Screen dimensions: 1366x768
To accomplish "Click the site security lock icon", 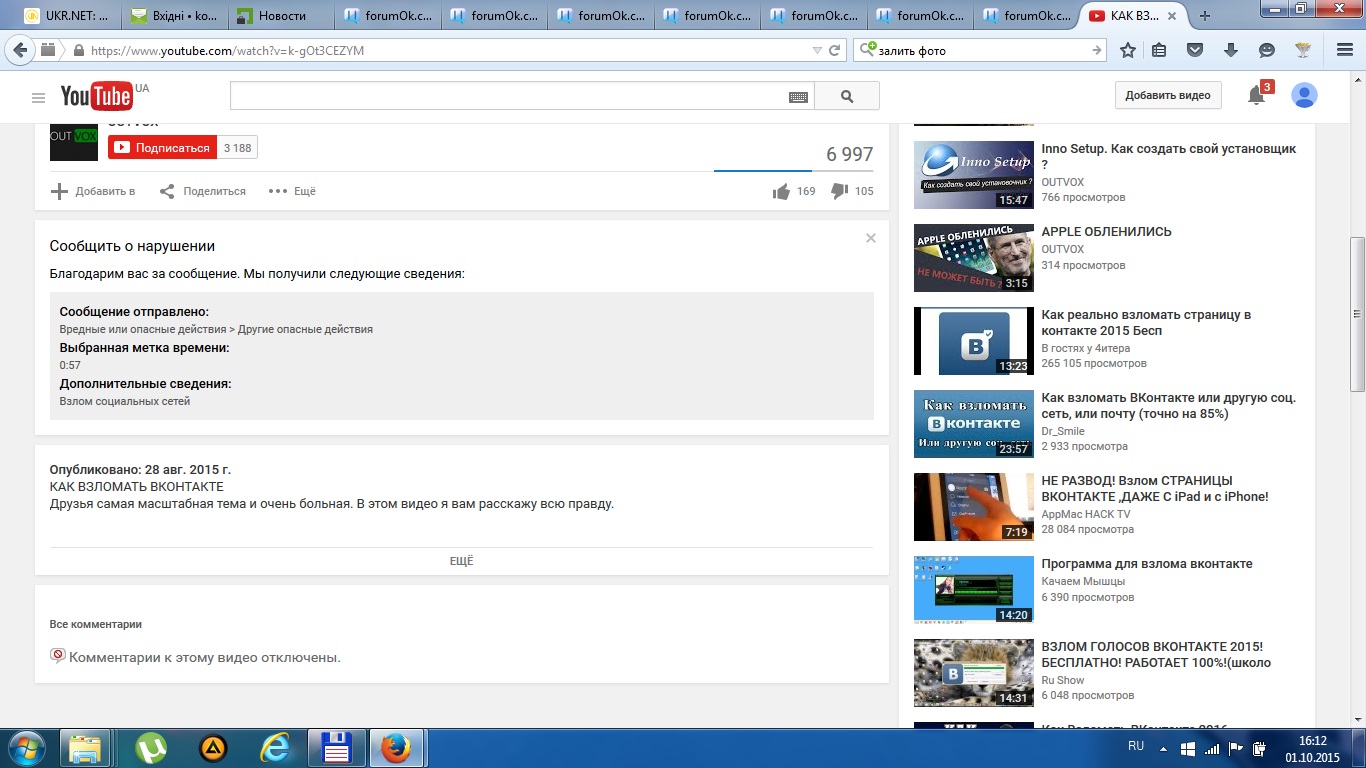I will 78,50.
